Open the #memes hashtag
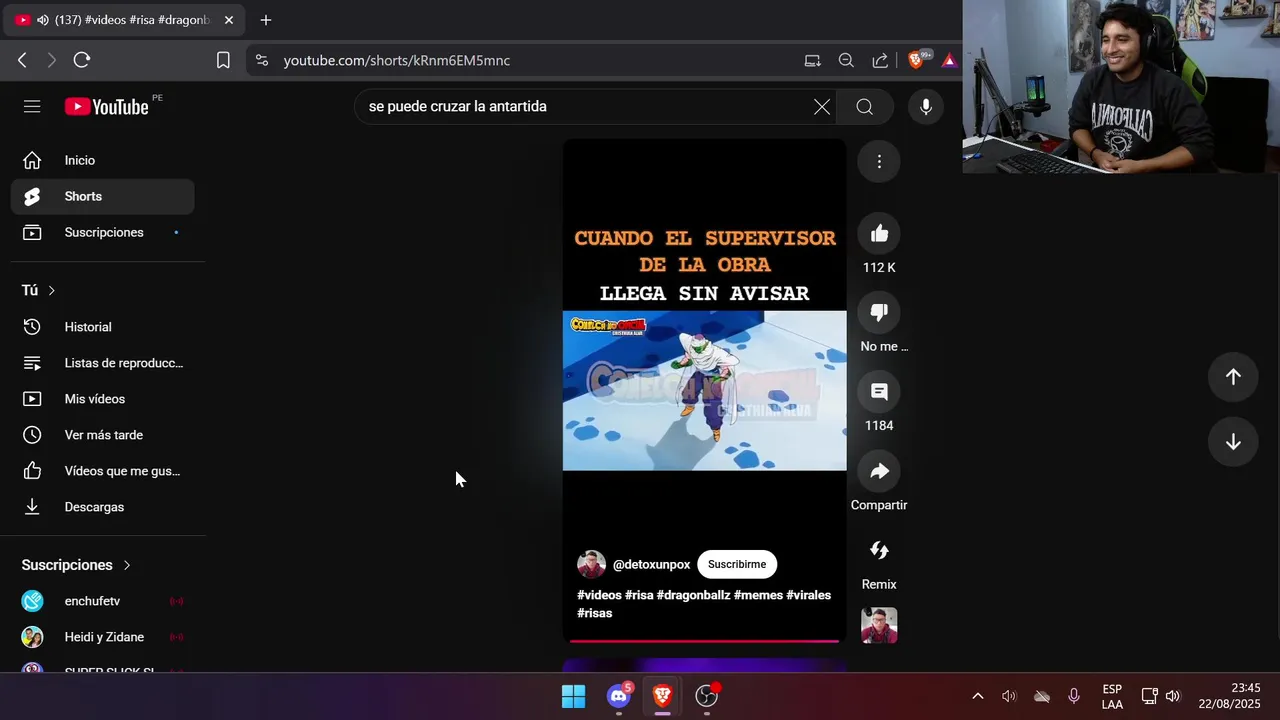 pos(758,595)
